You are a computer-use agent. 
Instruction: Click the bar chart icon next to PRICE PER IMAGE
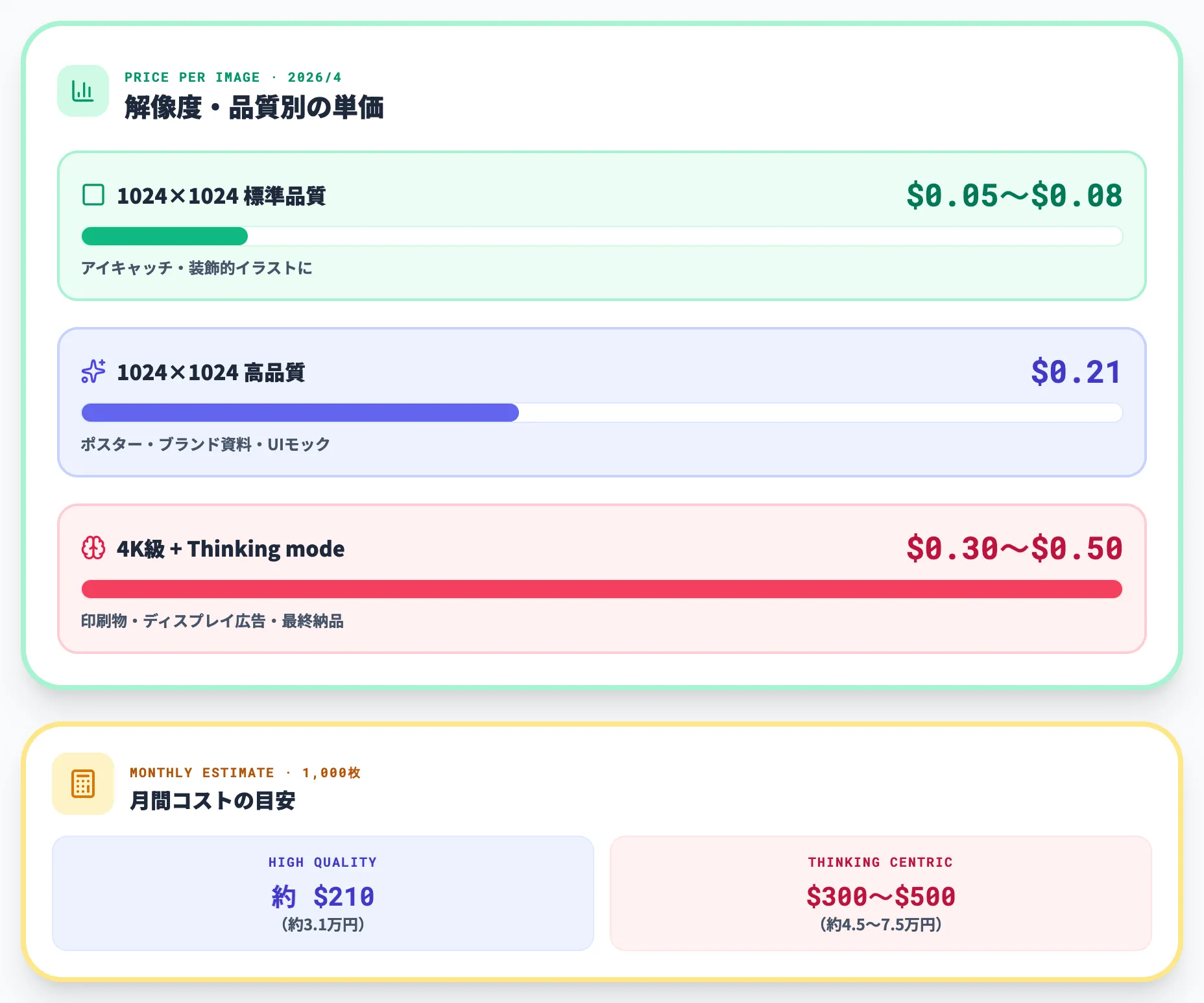82,92
